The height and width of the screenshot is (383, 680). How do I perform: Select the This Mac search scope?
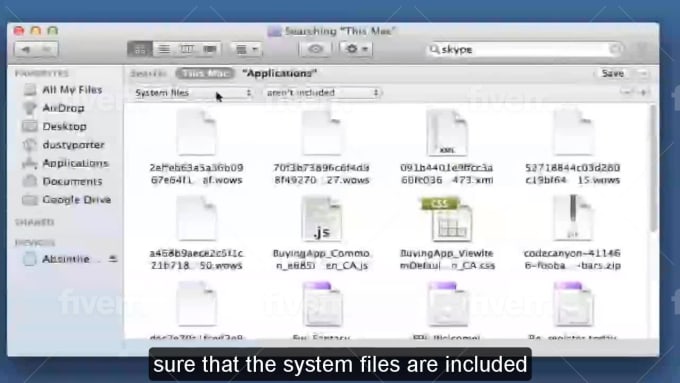205,73
